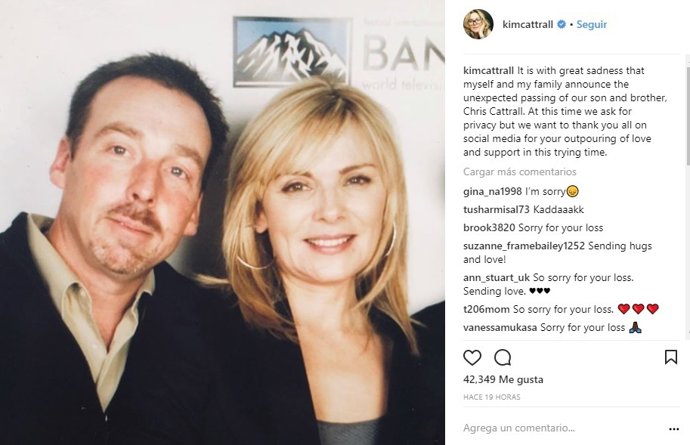Image resolution: width=690 pixels, height=445 pixels.
Task: Click the HACE 19 HORAS timestamp
Action: (x=490, y=398)
